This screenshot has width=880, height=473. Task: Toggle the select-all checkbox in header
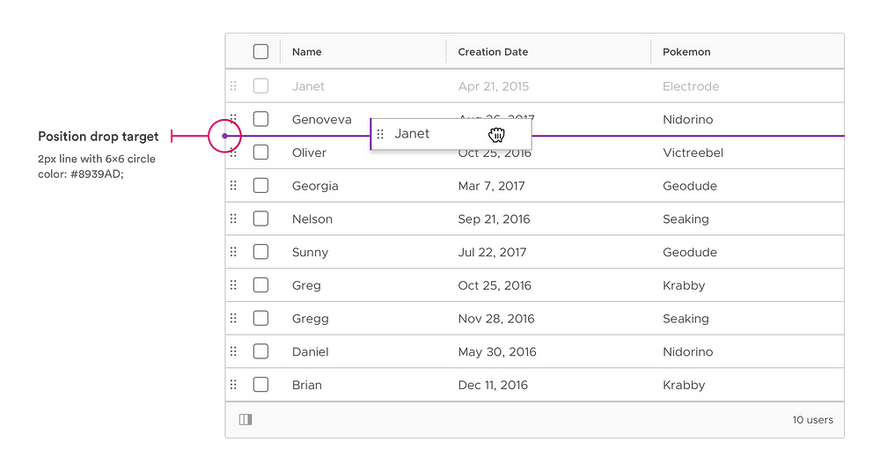coord(260,52)
